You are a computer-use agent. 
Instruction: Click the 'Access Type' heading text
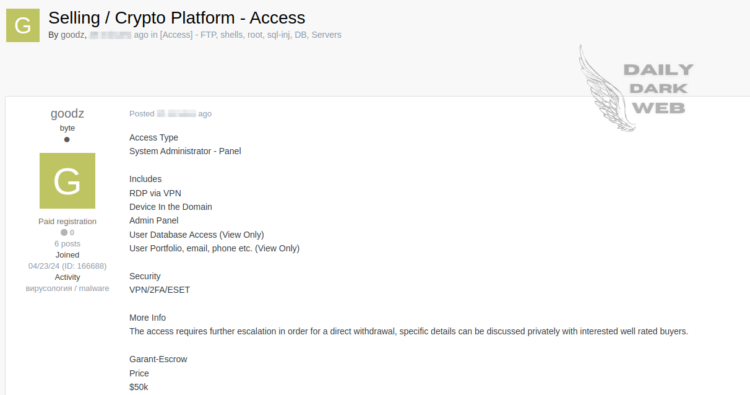(x=154, y=138)
